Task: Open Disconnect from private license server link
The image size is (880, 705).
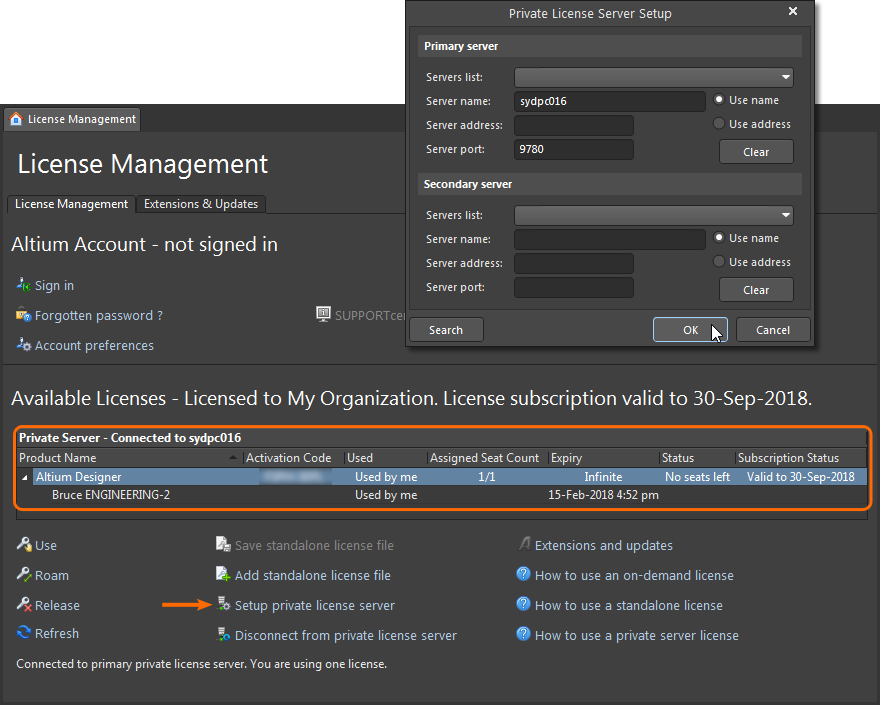Action: (345, 635)
